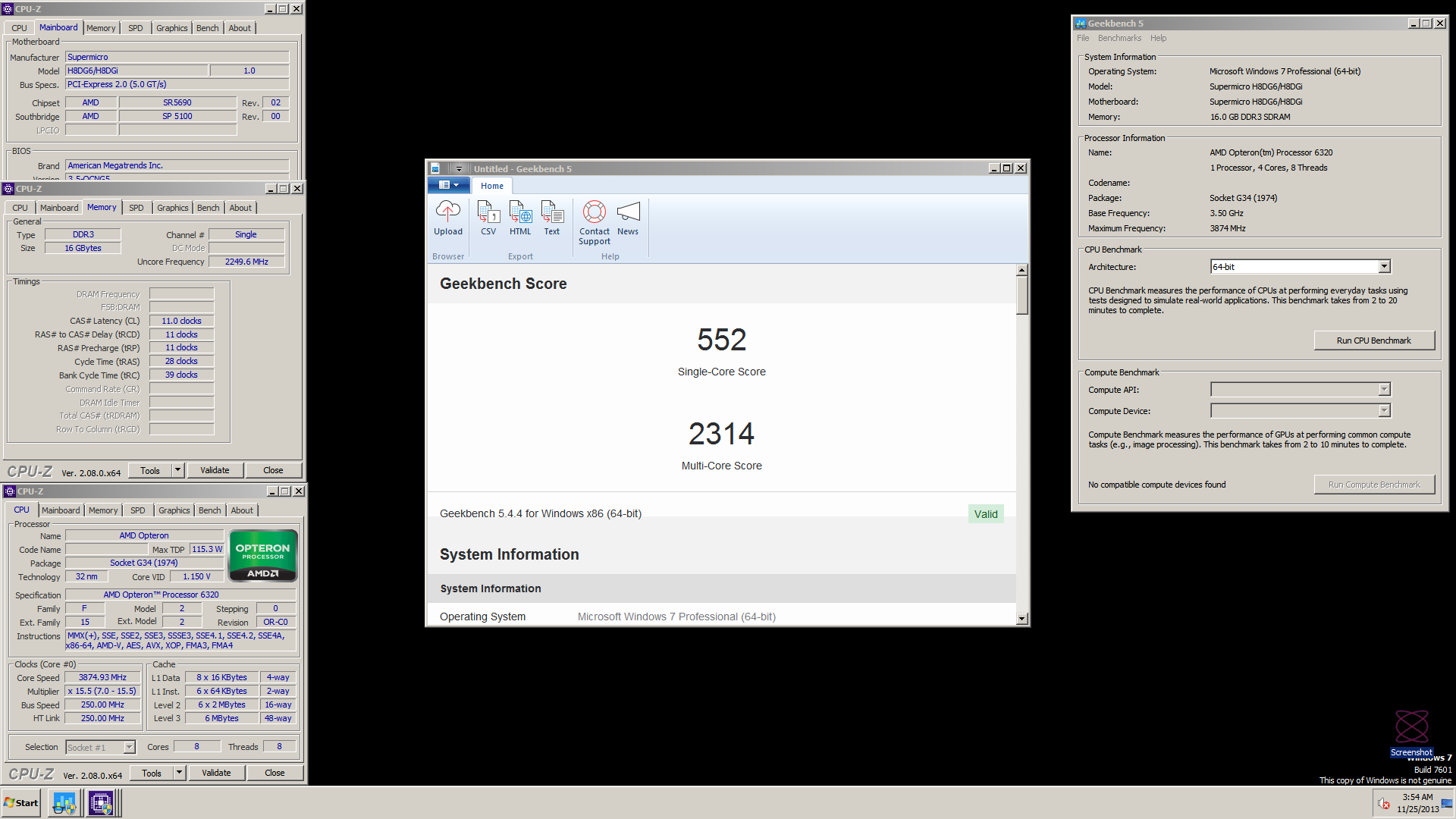The width and height of the screenshot is (1456, 819).
Task: Open SPD tab in top CPU-Z window
Action: click(136, 28)
